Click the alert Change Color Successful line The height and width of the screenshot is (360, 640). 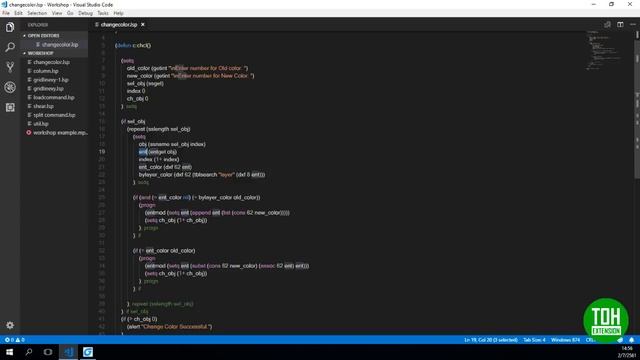(169, 327)
